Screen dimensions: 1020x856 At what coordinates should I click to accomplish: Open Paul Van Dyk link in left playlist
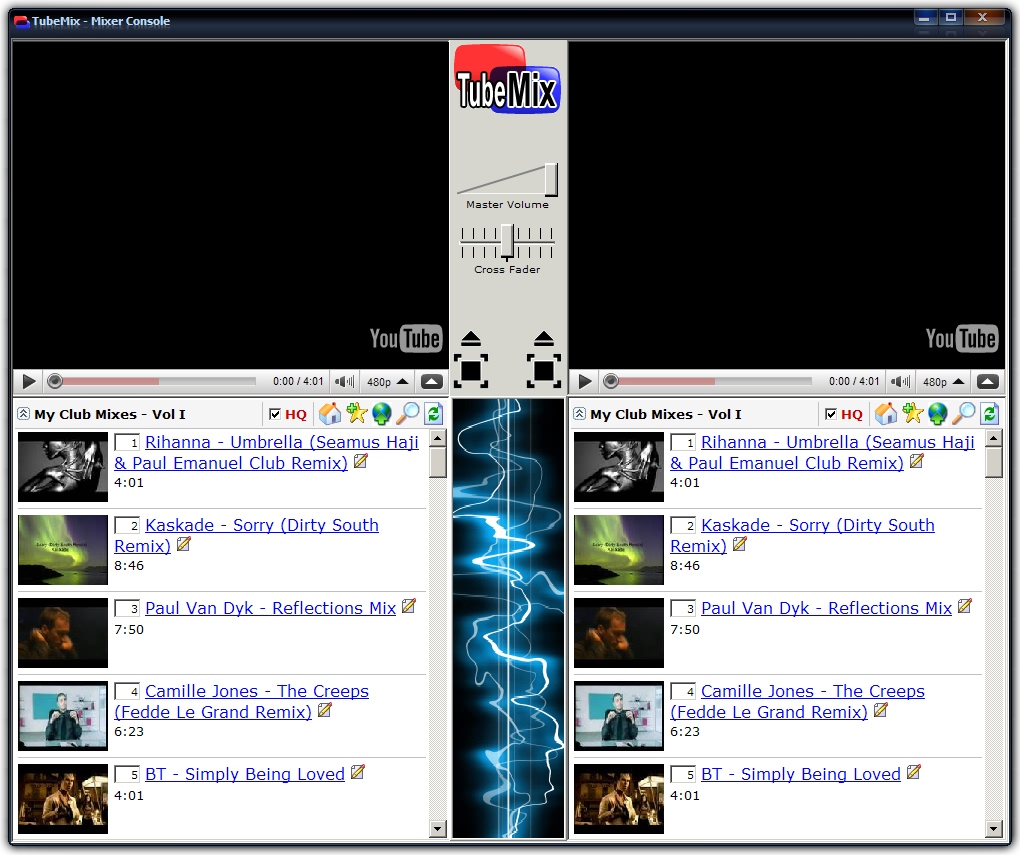271,608
